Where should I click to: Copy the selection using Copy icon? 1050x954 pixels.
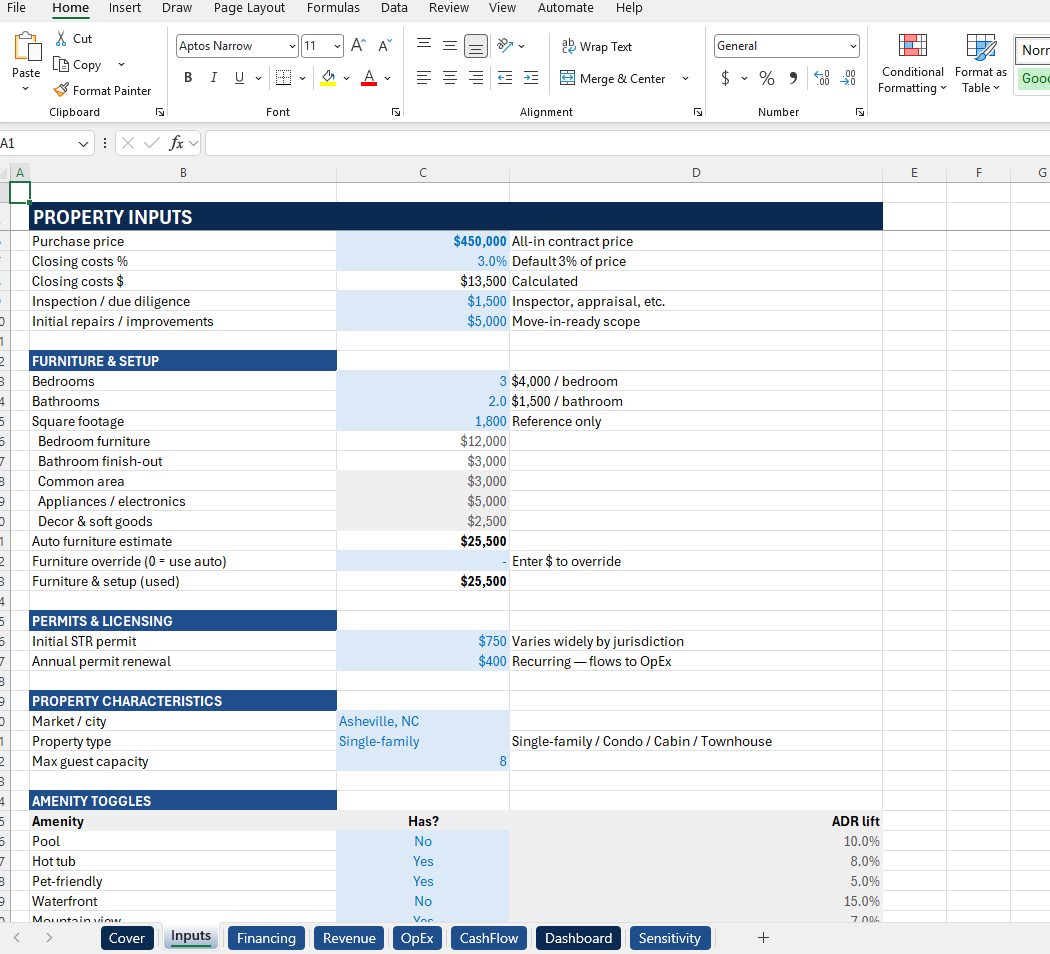click(61, 64)
